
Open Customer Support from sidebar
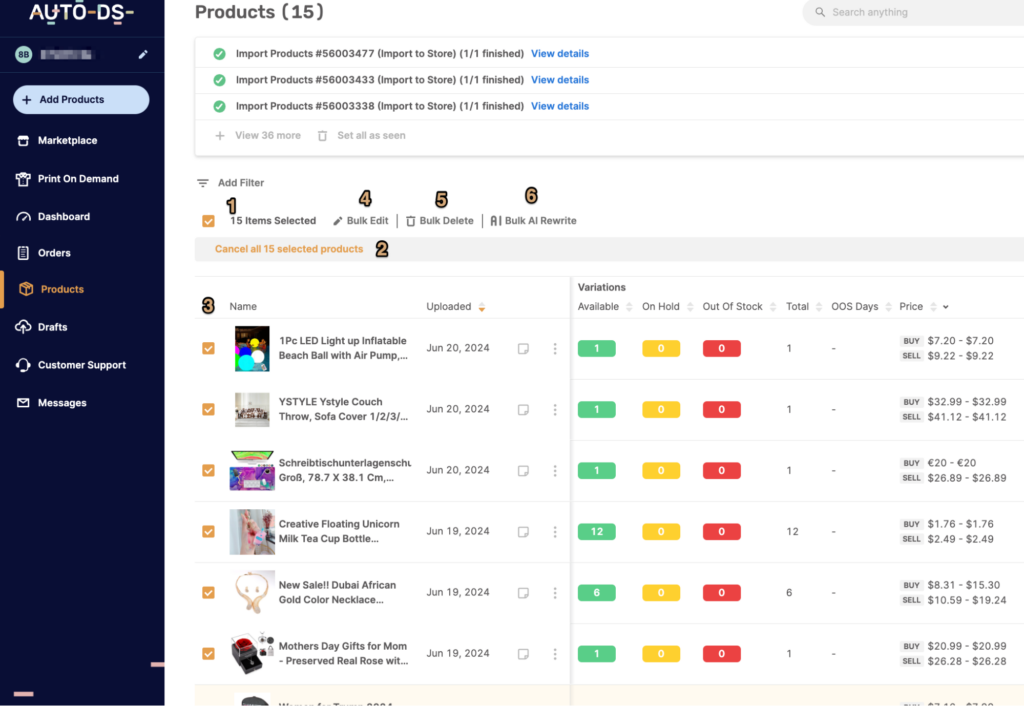[x=82, y=365]
